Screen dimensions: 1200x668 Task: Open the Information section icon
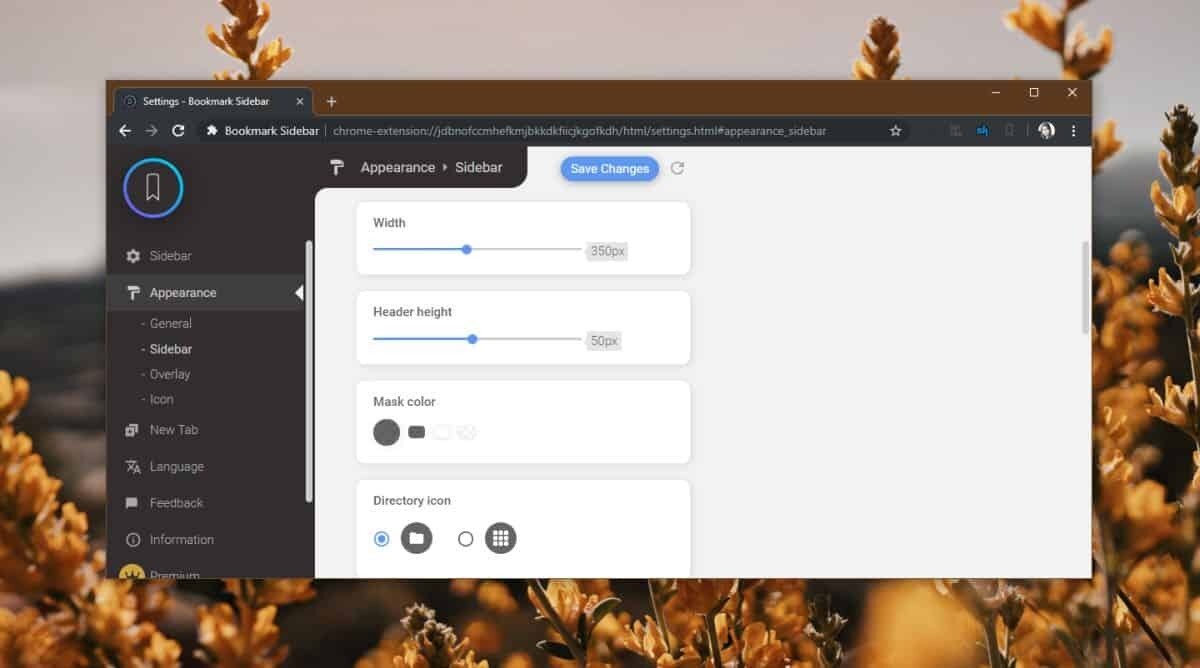coord(133,539)
